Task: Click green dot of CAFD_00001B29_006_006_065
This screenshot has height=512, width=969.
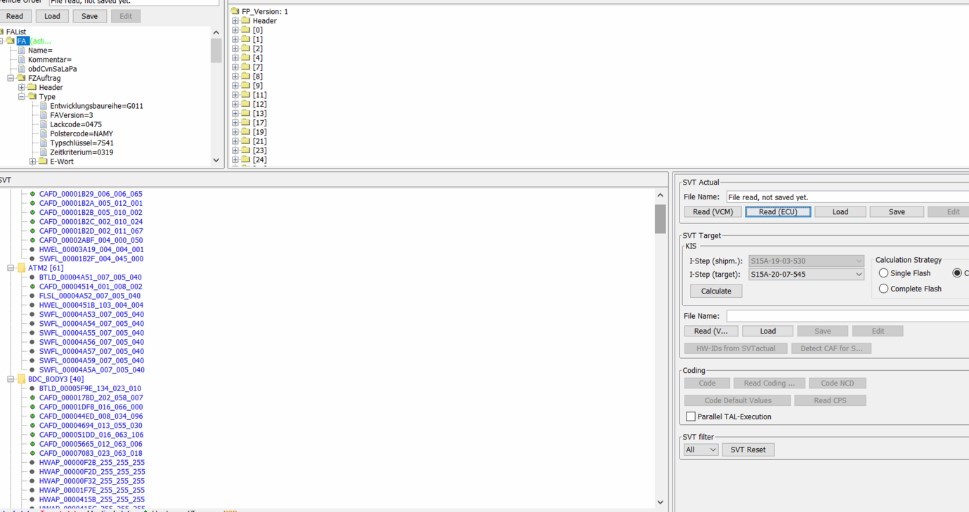Action: point(32,194)
